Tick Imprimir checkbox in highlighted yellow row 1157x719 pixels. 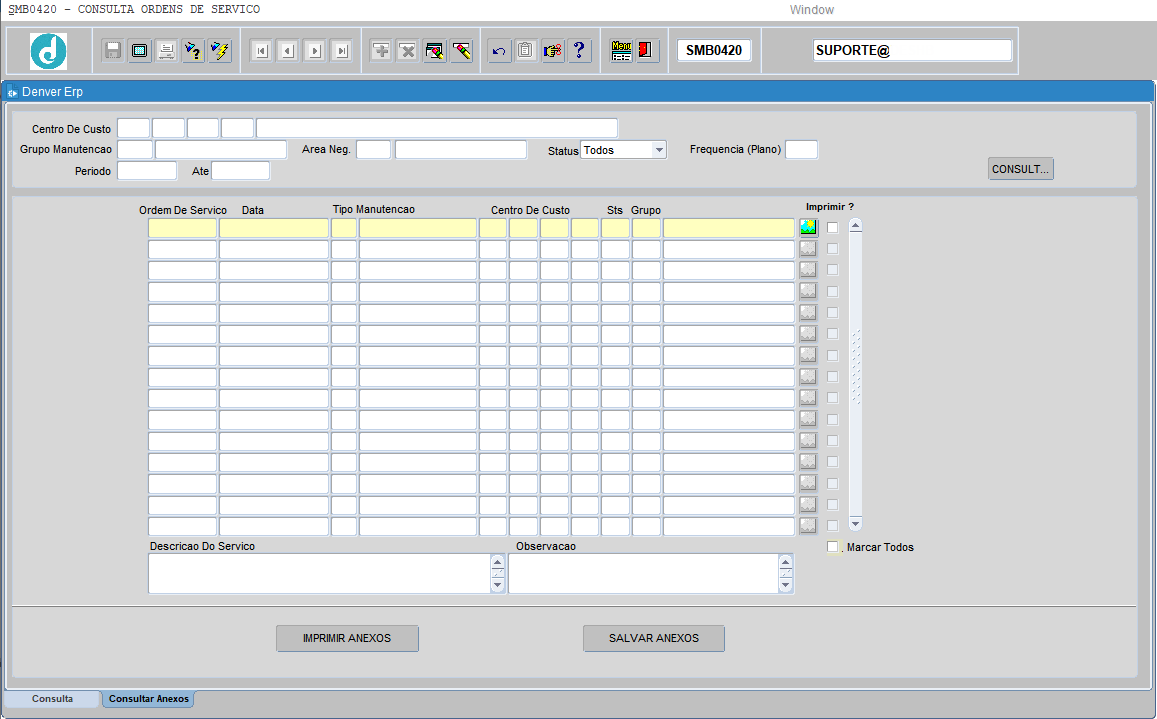point(832,228)
